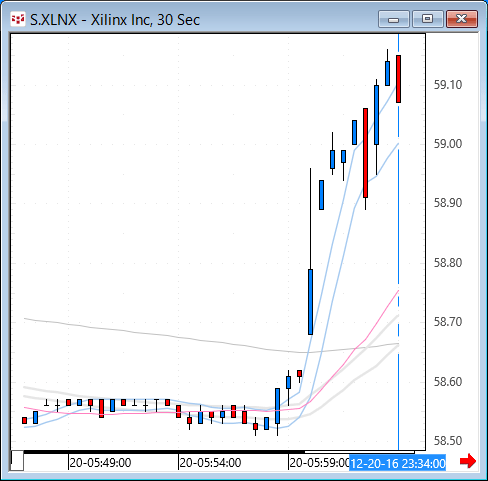
Task: Click the red scroll-right arrow
Action: click(x=468, y=461)
